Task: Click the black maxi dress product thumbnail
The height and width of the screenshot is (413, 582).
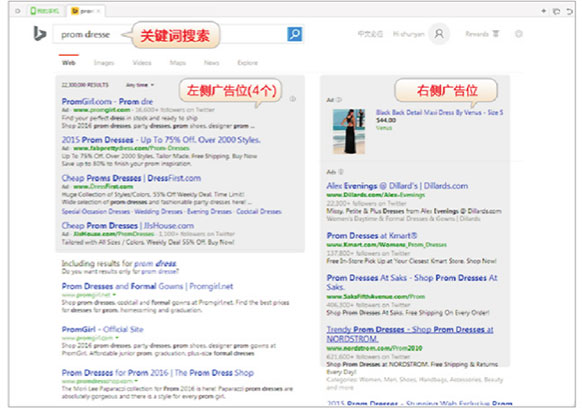Action: click(349, 131)
